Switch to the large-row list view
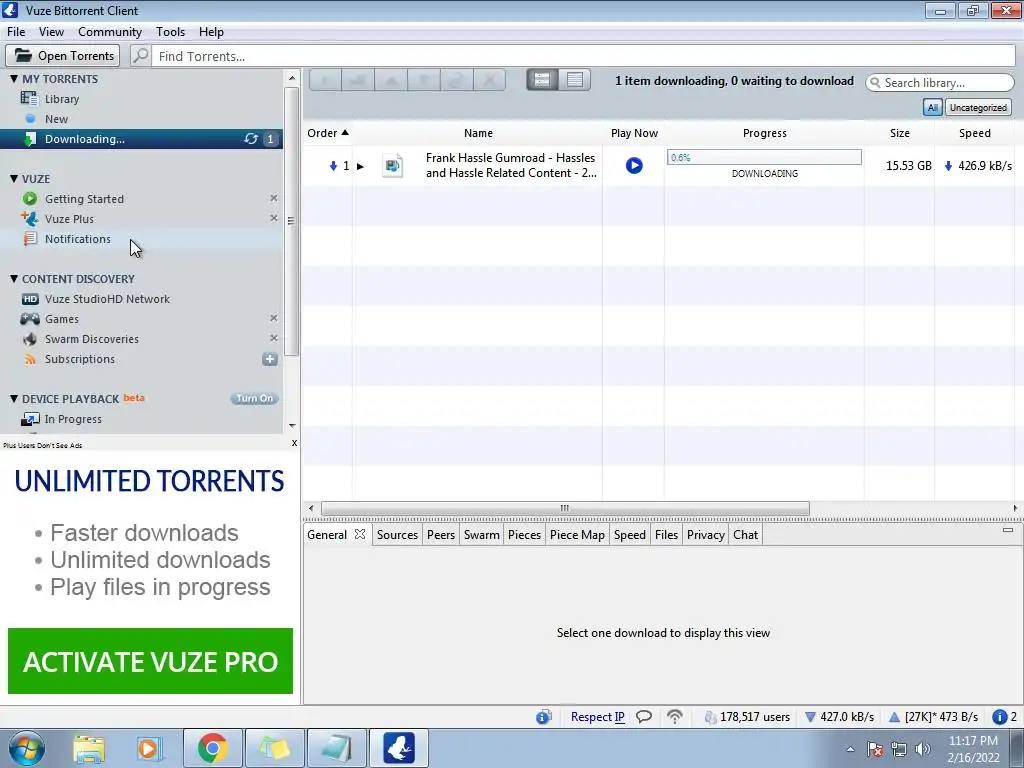The image size is (1024, 768). (542, 80)
